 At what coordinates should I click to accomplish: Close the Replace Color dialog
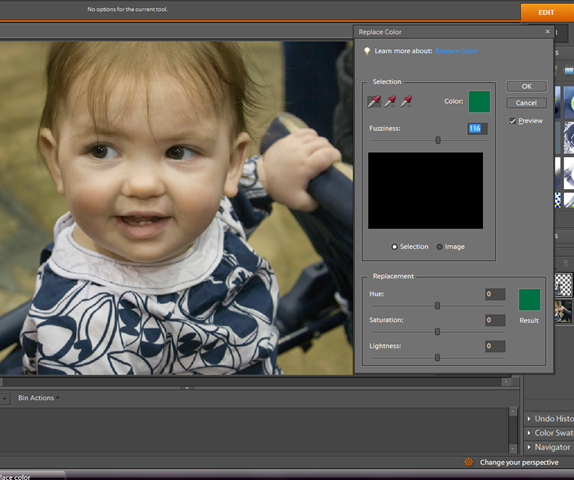pyautogui.click(x=548, y=32)
